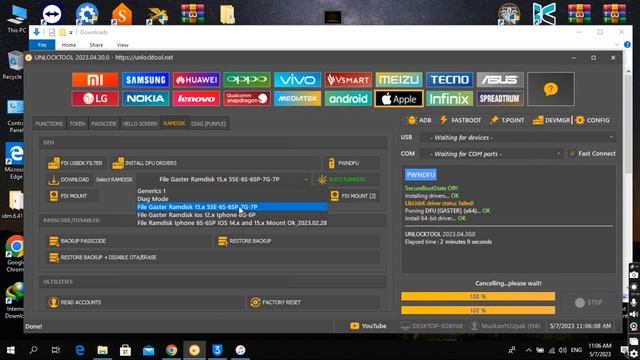The image size is (640, 360).
Task: Click the upper 100% progress bar
Action: coord(478,296)
